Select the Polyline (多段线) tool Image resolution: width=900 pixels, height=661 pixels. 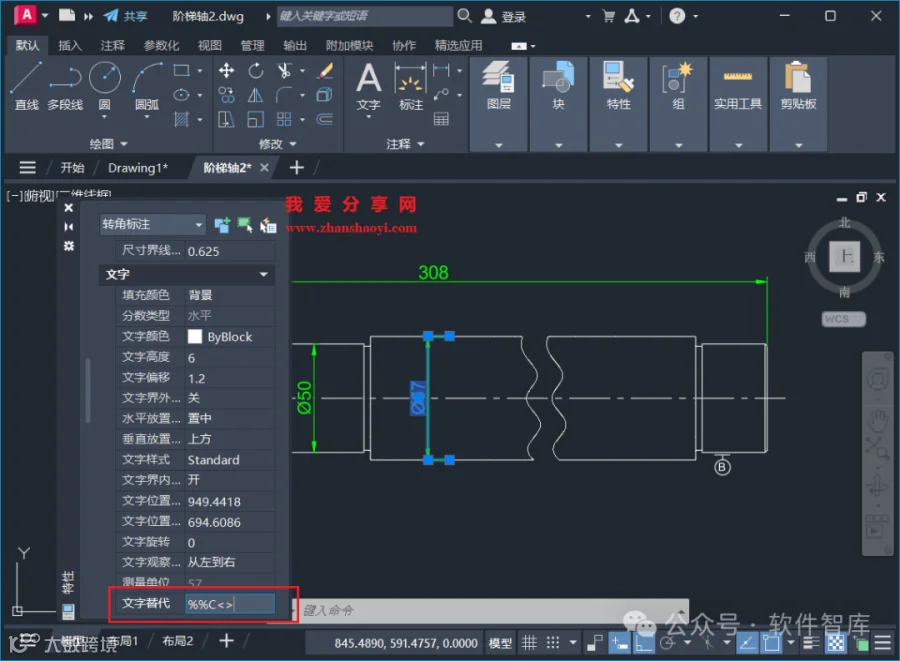click(x=65, y=86)
